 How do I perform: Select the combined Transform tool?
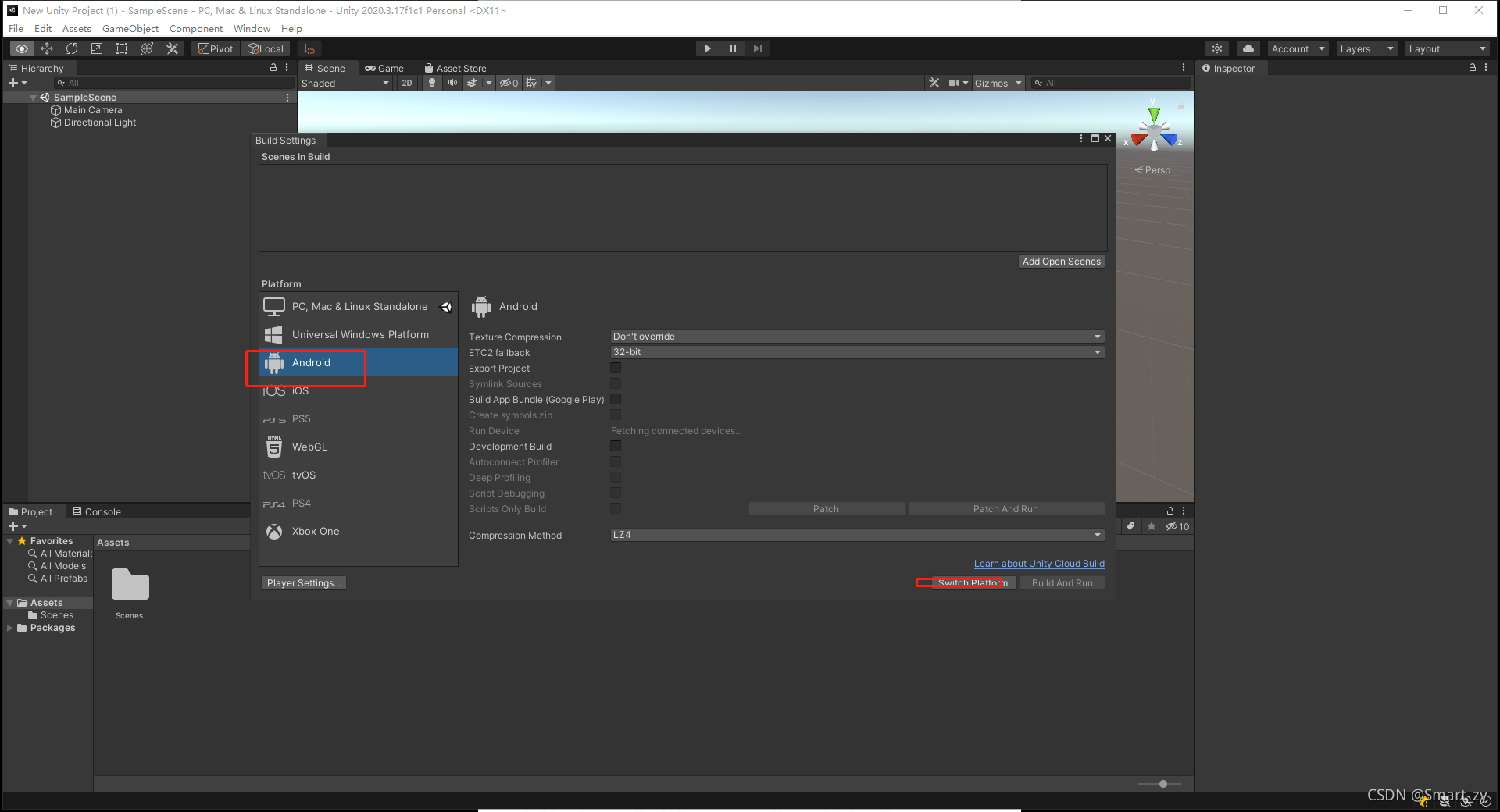click(x=147, y=48)
